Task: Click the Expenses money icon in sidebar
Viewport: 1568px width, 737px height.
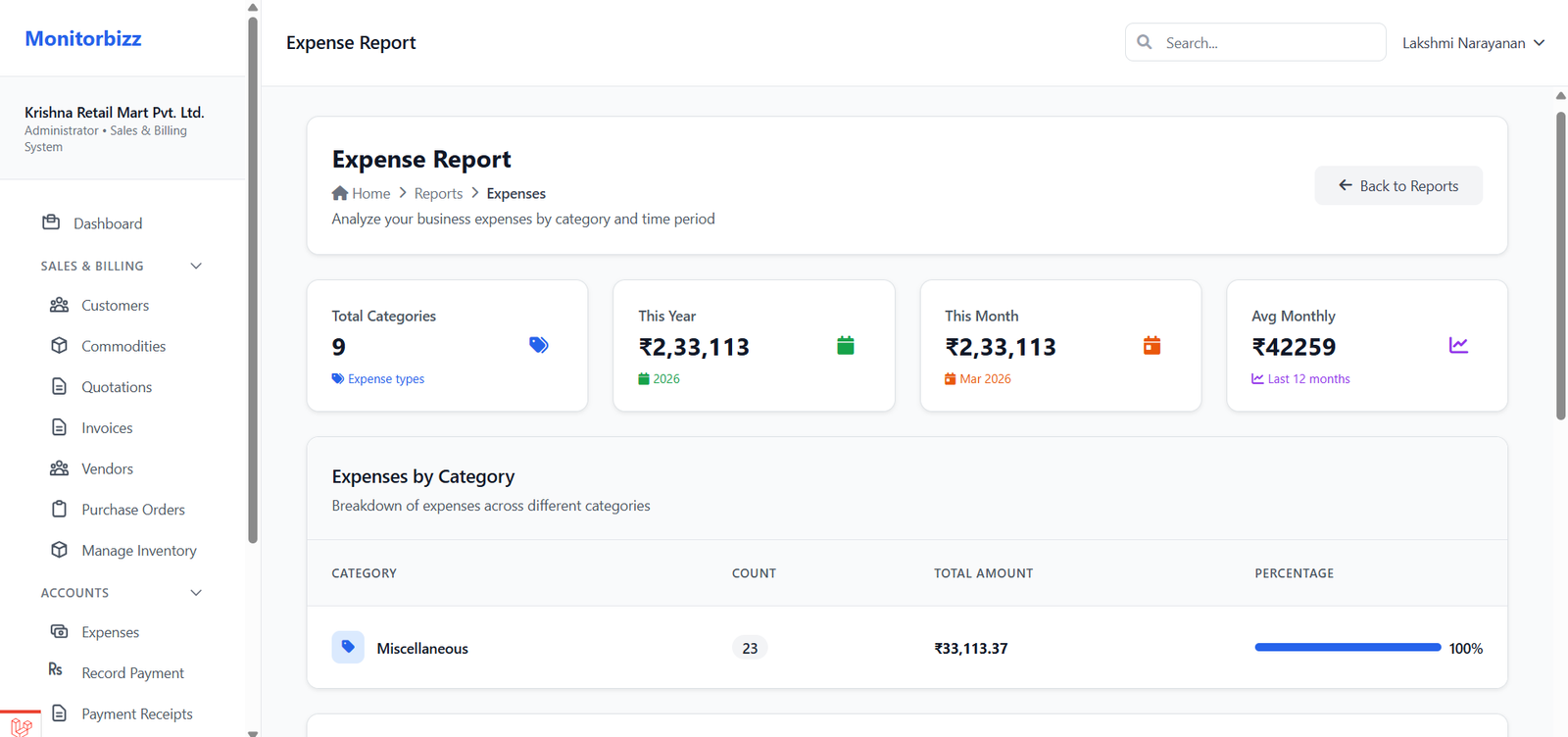Action: (59, 631)
